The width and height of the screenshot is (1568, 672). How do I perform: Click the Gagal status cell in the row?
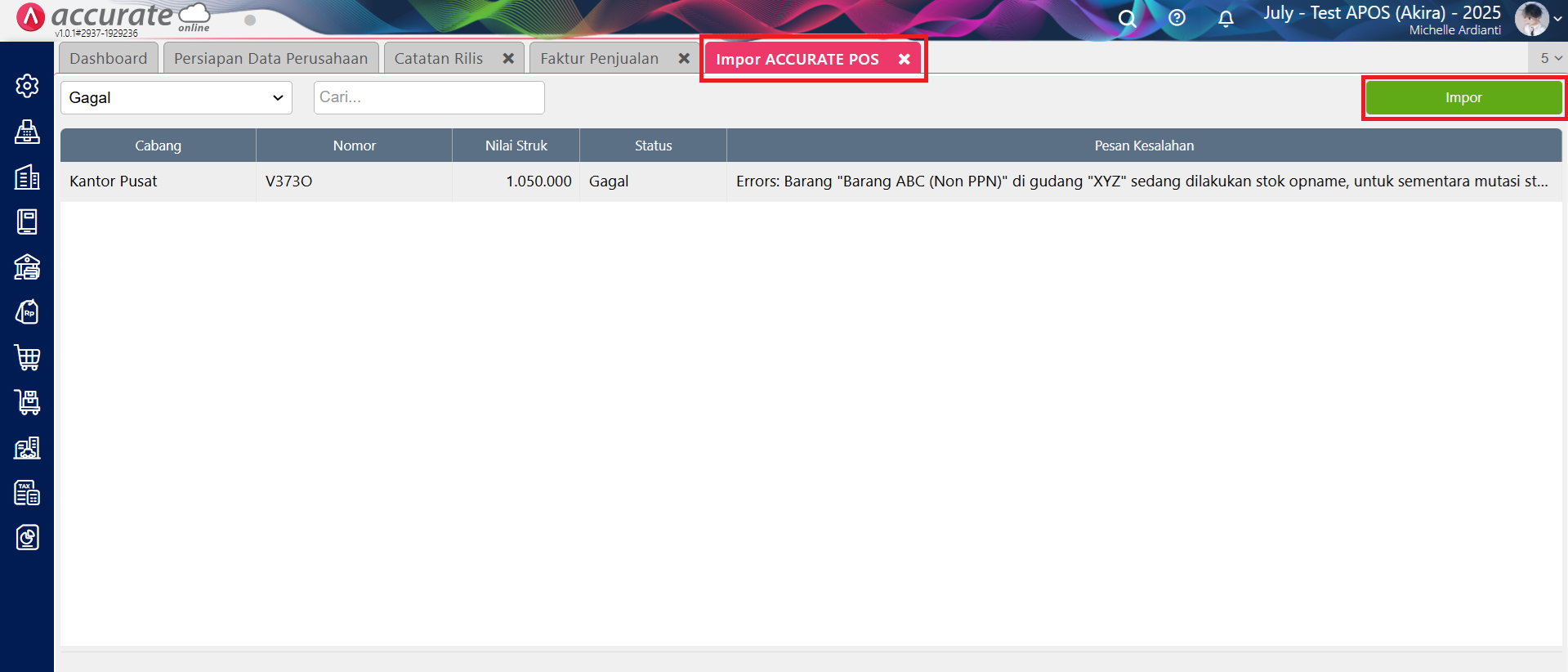tap(653, 181)
